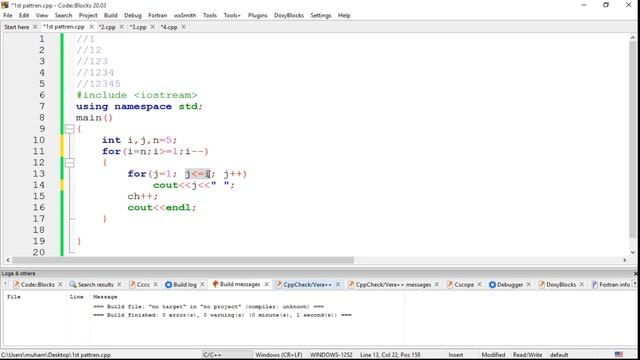Close the Logs & others panel

tap(636, 273)
